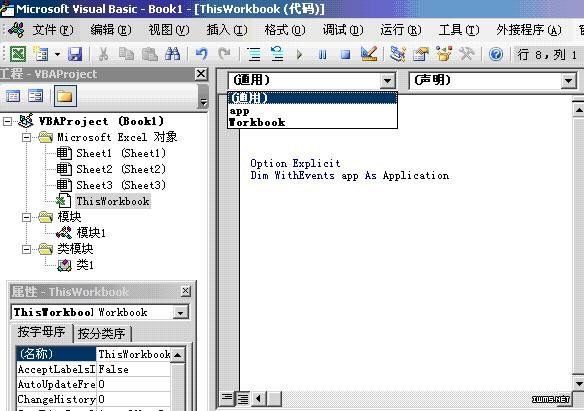The image size is (584, 411).
Task: Open the 视图(V) menu
Action: 169,30
